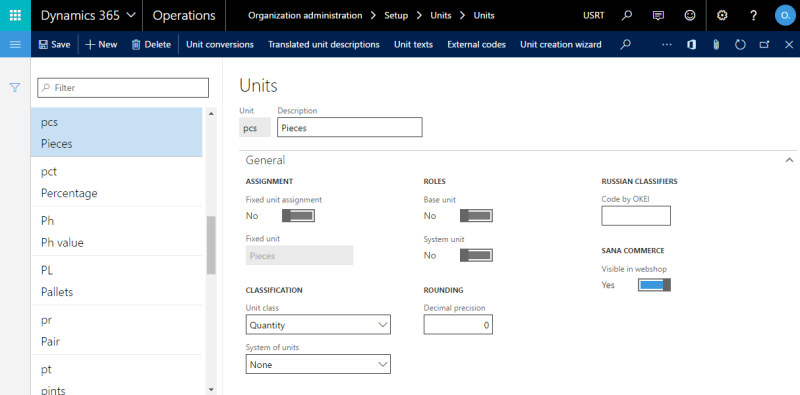Open the System of units dropdown
The width and height of the screenshot is (800, 395).
[318, 364]
